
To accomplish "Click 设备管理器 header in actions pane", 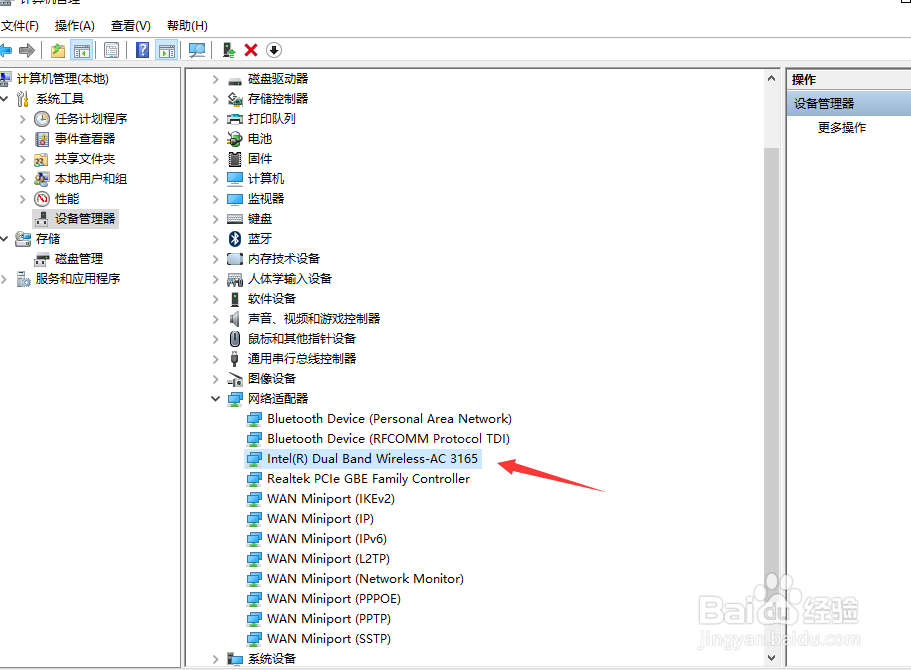I will pyautogui.click(x=849, y=103).
